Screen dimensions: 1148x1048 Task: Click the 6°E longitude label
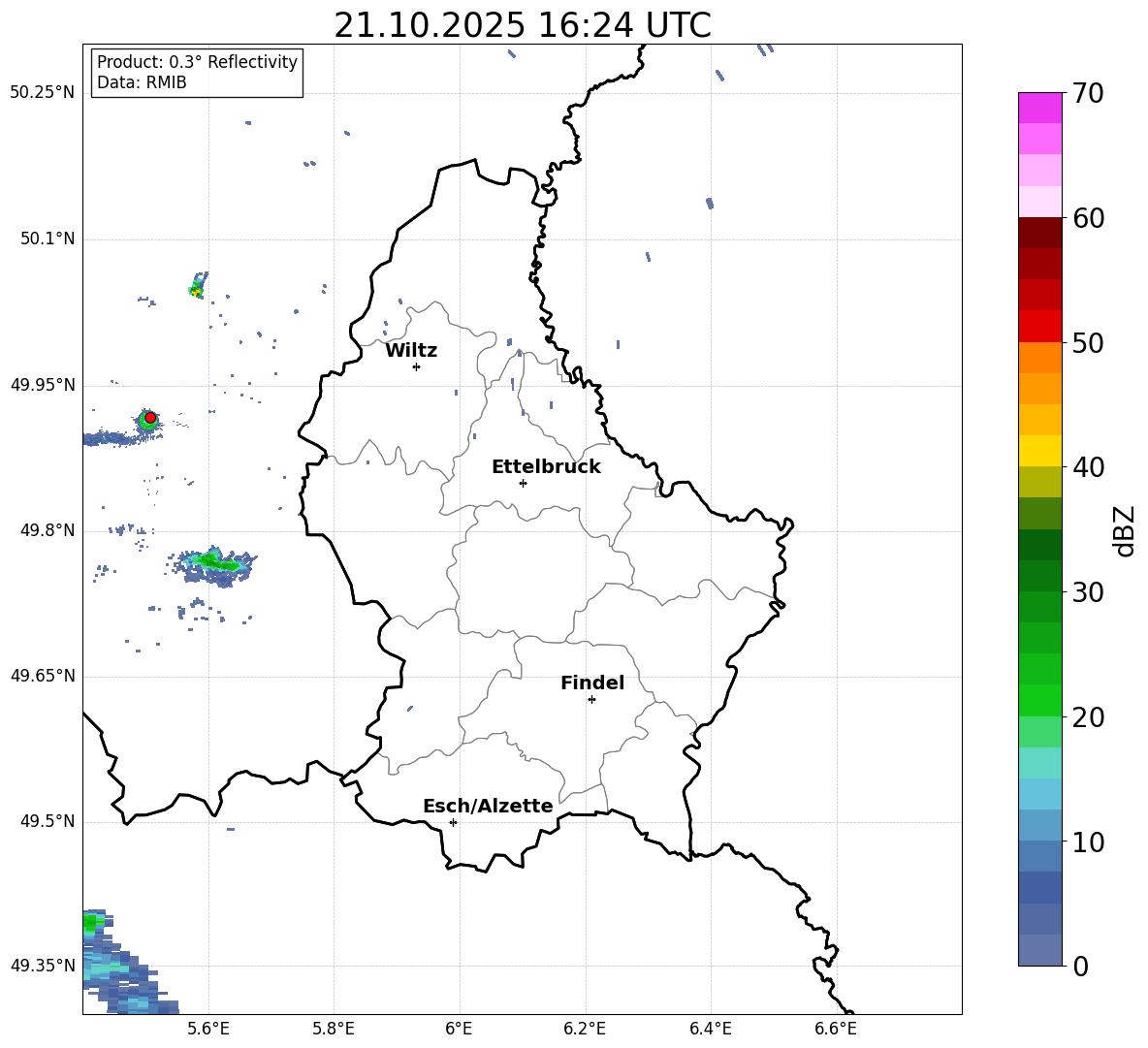[459, 1030]
